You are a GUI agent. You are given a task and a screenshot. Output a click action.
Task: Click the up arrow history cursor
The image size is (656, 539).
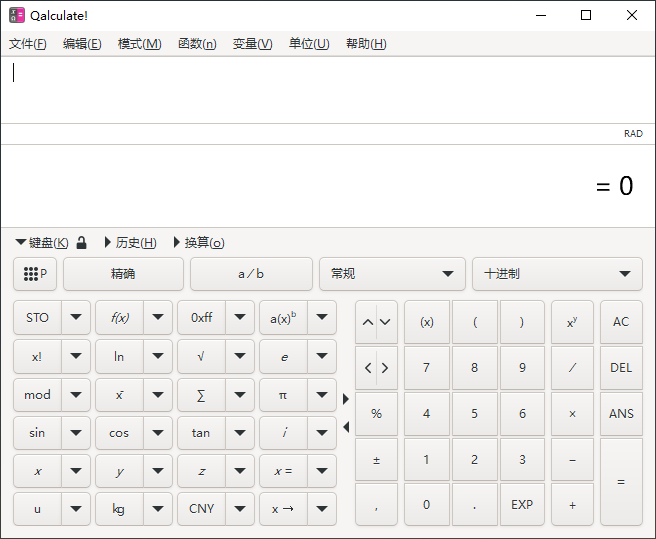pyautogui.click(x=367, y=322)
